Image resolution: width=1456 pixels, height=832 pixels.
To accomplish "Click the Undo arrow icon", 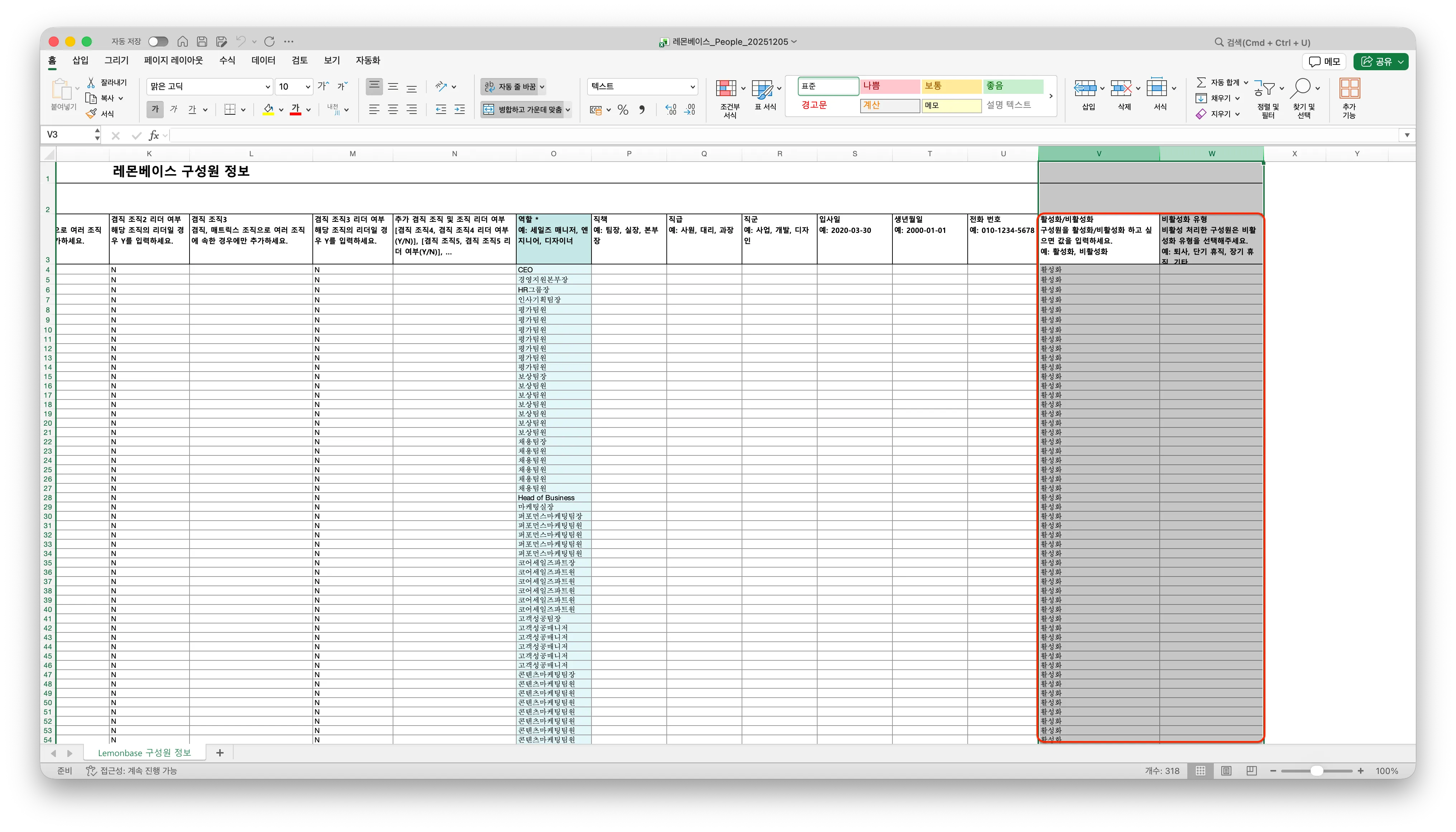I will pyautogui.click(x=240, y=42).
